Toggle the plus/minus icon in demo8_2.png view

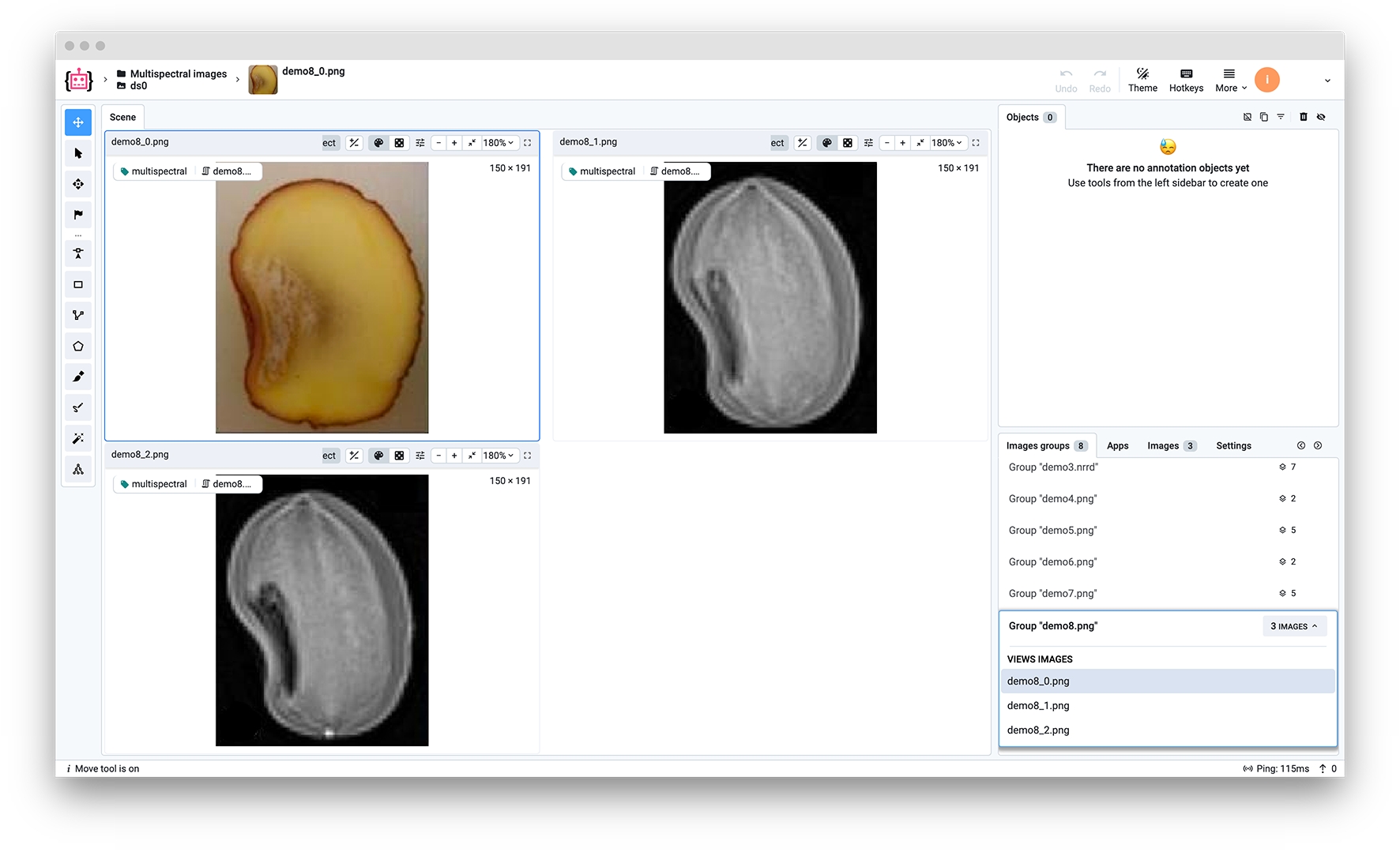(x=354, y=456)
